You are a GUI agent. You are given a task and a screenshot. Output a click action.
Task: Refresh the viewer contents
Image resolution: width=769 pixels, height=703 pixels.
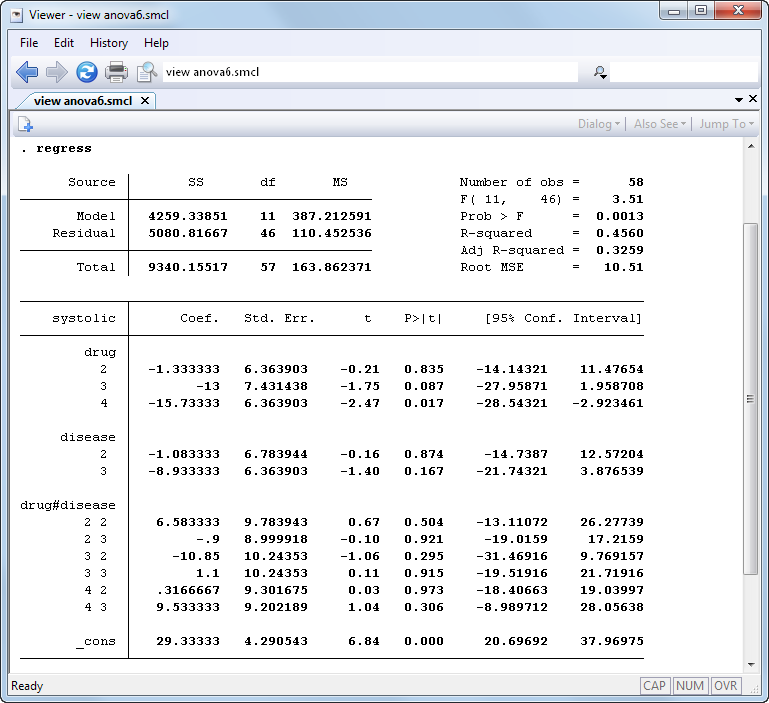(x=87, y=72)
